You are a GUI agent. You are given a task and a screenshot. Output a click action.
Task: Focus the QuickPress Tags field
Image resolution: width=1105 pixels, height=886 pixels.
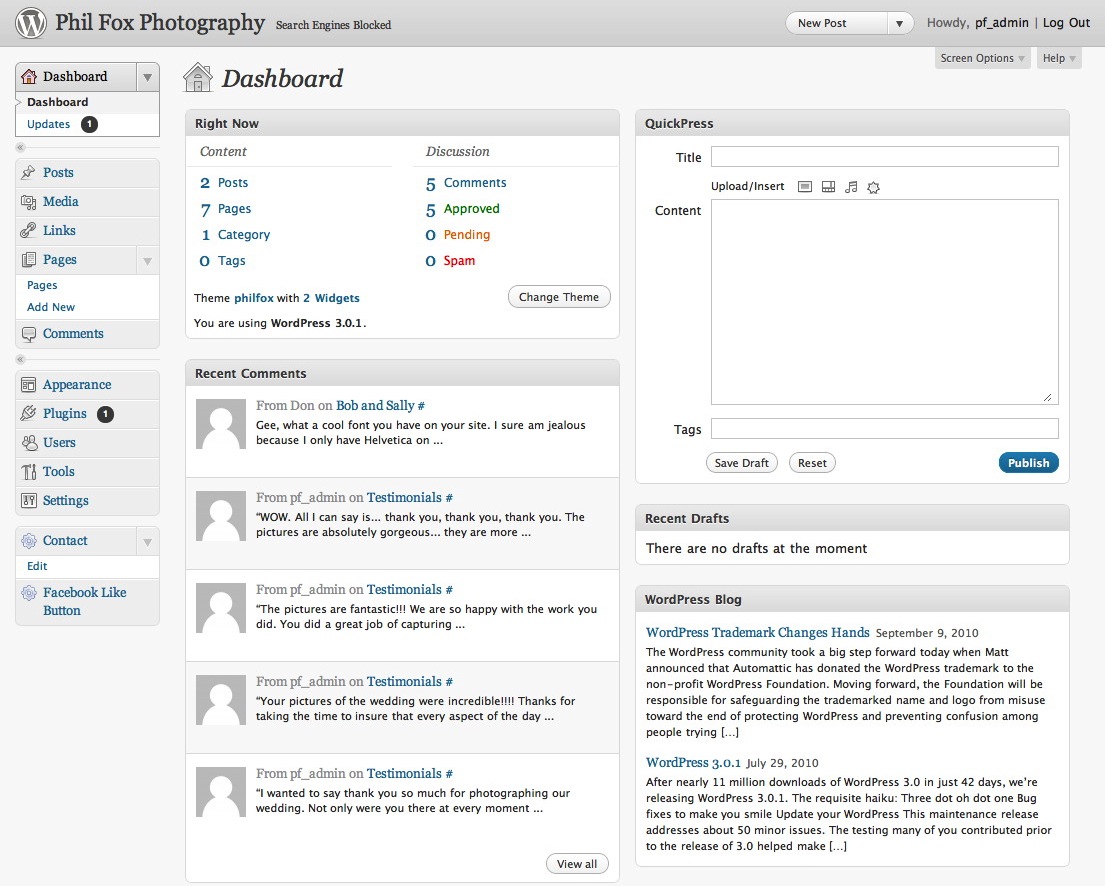884,429
